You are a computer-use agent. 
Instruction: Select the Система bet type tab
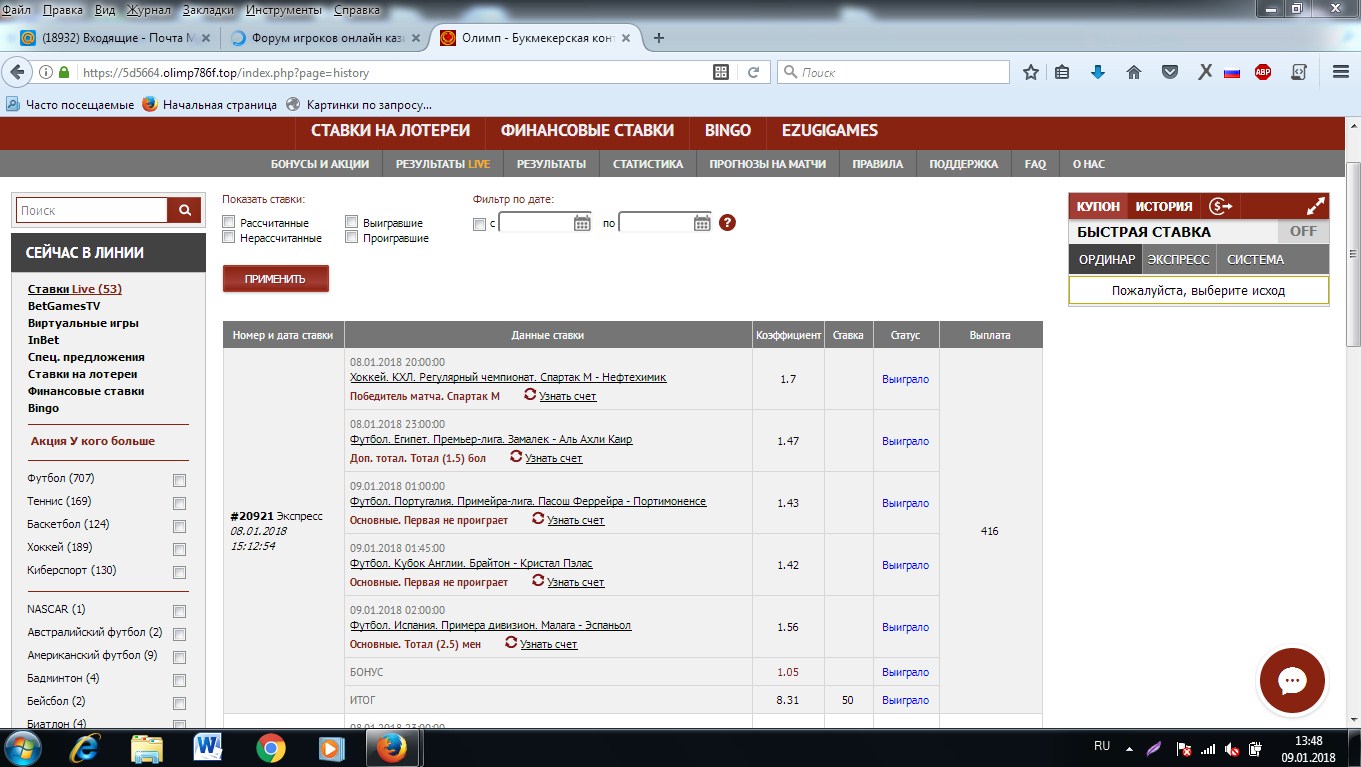click(x=1255, y=259)
